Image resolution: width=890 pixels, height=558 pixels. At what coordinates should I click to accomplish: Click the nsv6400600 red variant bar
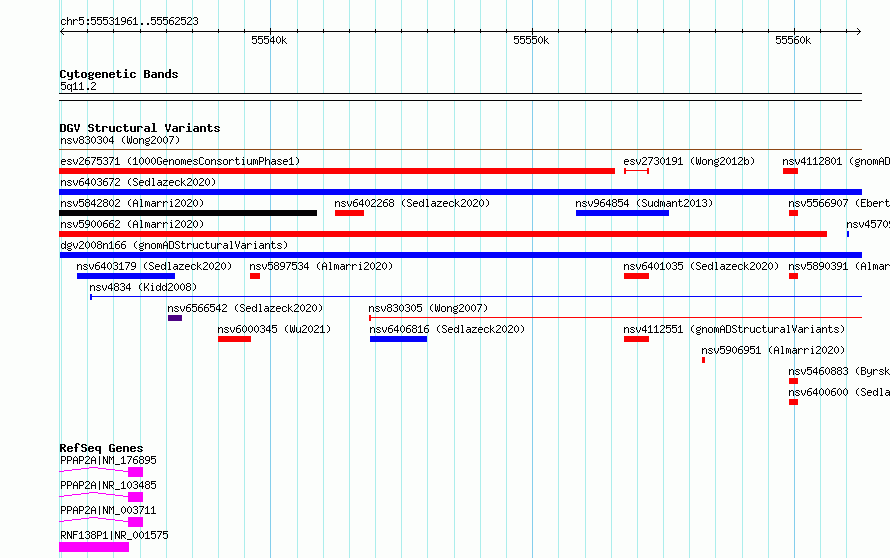click(x=794, y=402)
